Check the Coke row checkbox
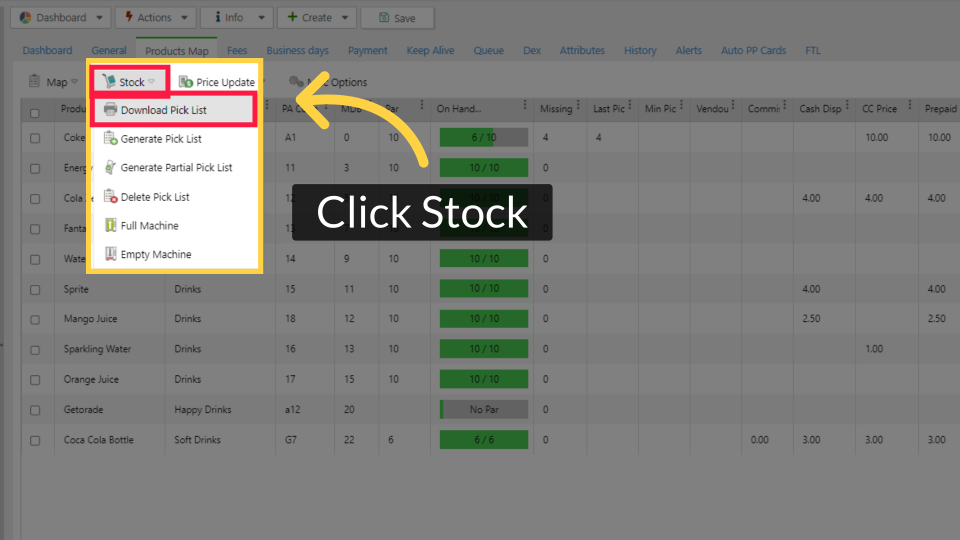The width and height of the screenshot is (960, 540). tap(35, 138)
